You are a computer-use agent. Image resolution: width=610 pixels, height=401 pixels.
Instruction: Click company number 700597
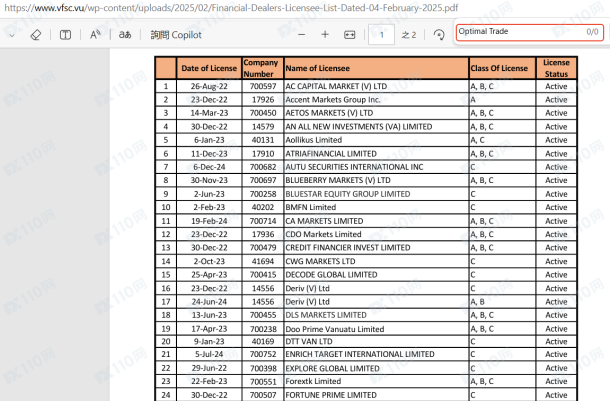(263, 86)
